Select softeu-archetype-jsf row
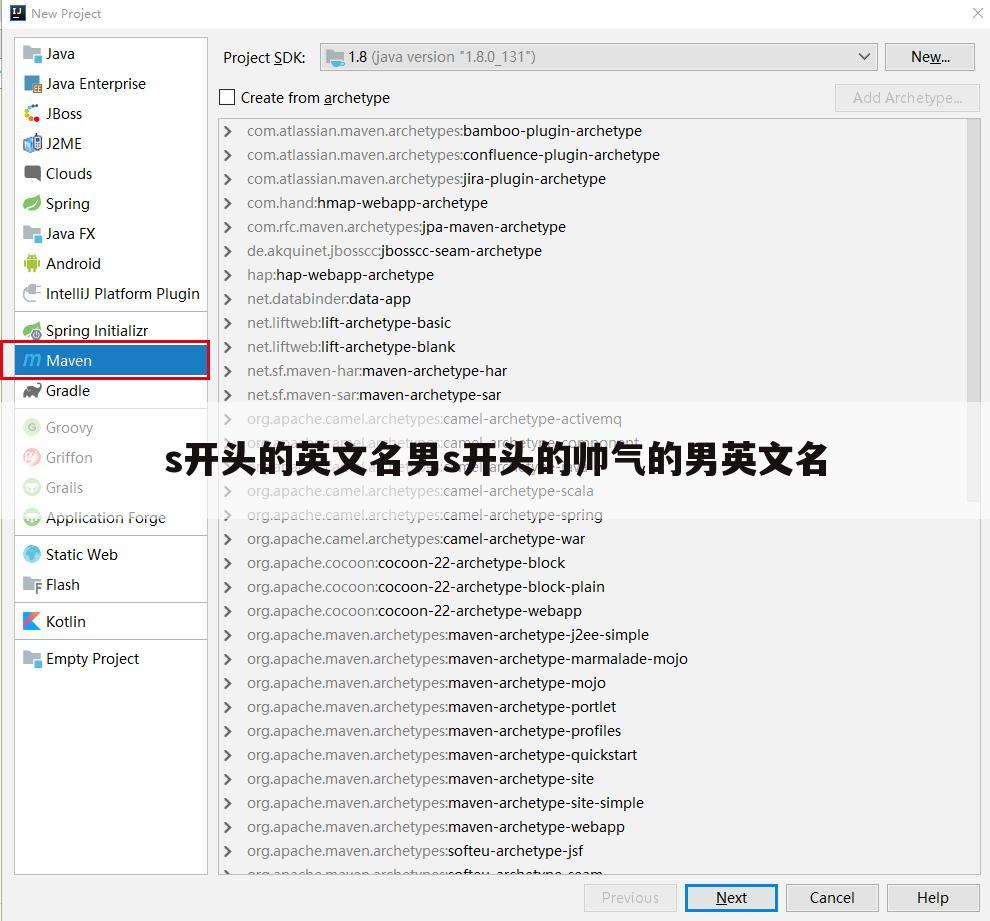Screen dimensions: 990x921 point(592,851)
